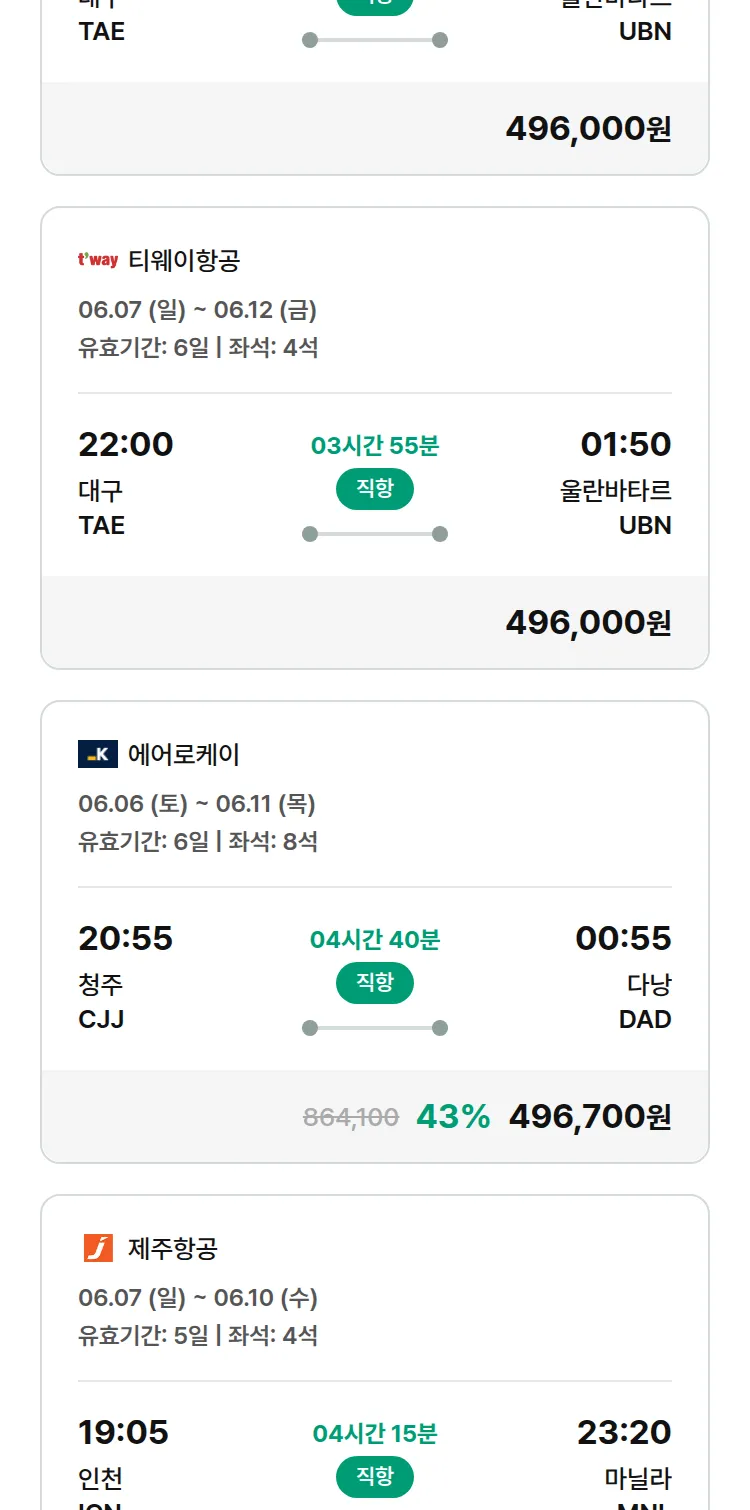Select the 496,000원 price on t'way card
The height and width of the screenshot is (1510, 750).
point(589,622)
